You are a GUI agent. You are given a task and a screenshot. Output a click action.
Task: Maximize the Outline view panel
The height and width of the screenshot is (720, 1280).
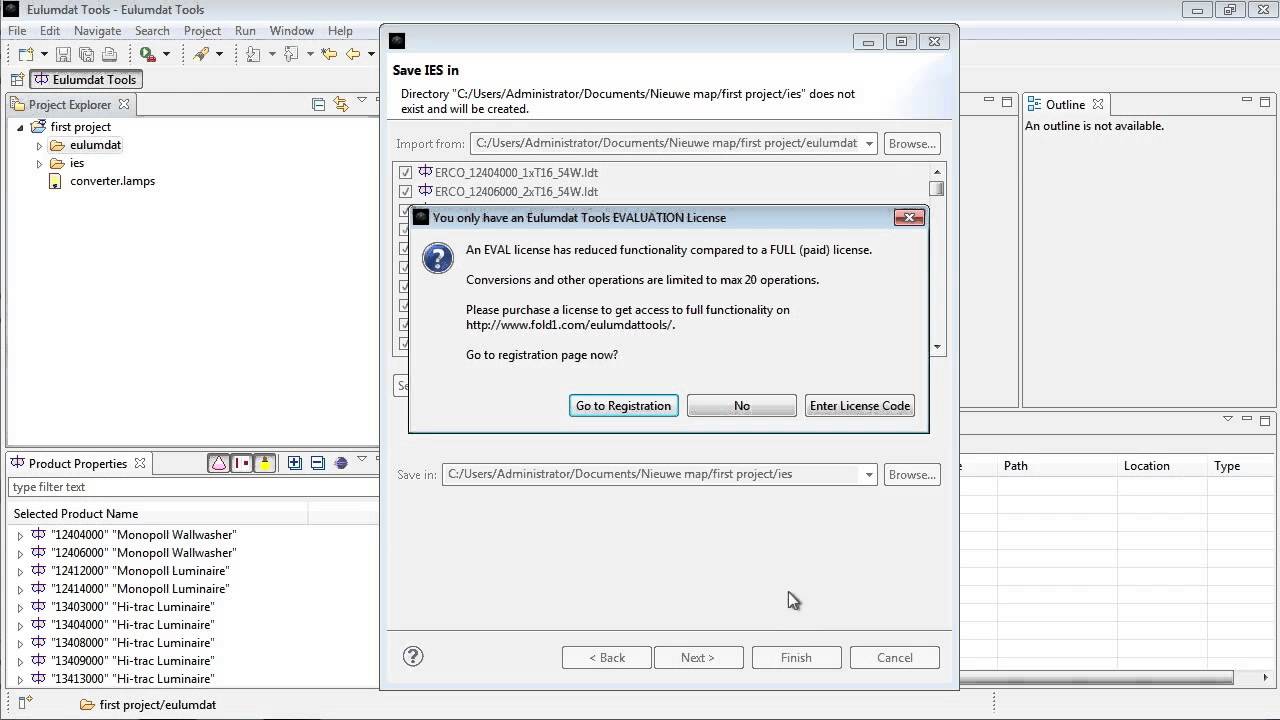coord(1265,102)
